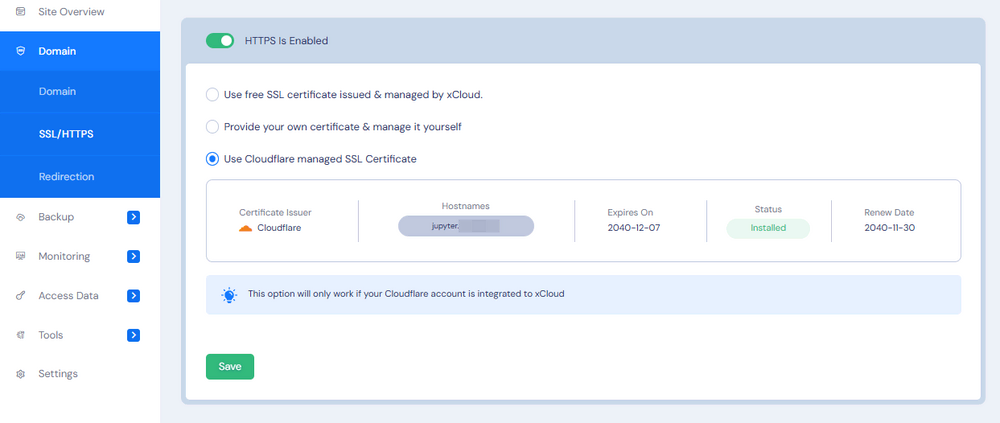
Task: Toggle the HTTPS Is Enabled switch
Action: pos(220,41)
